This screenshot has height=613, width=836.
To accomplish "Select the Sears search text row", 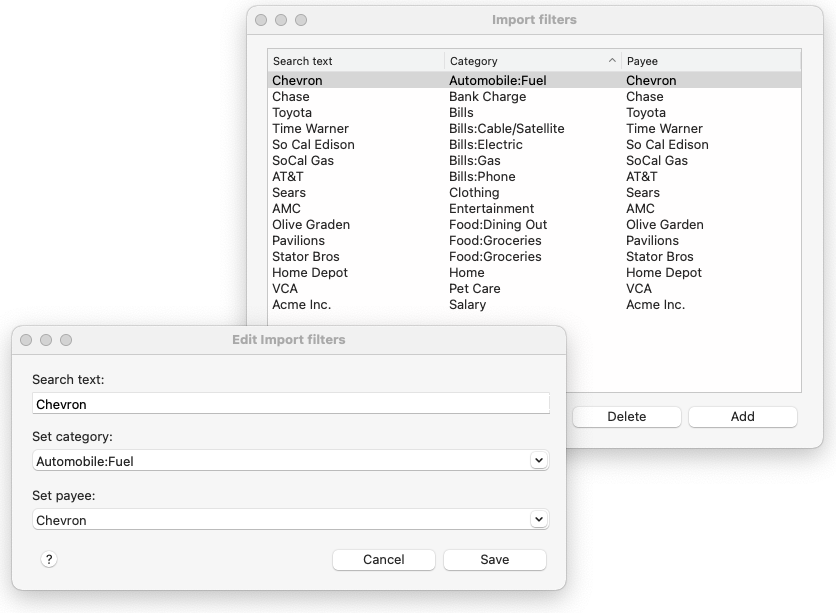I will click(x=288, y=192).
